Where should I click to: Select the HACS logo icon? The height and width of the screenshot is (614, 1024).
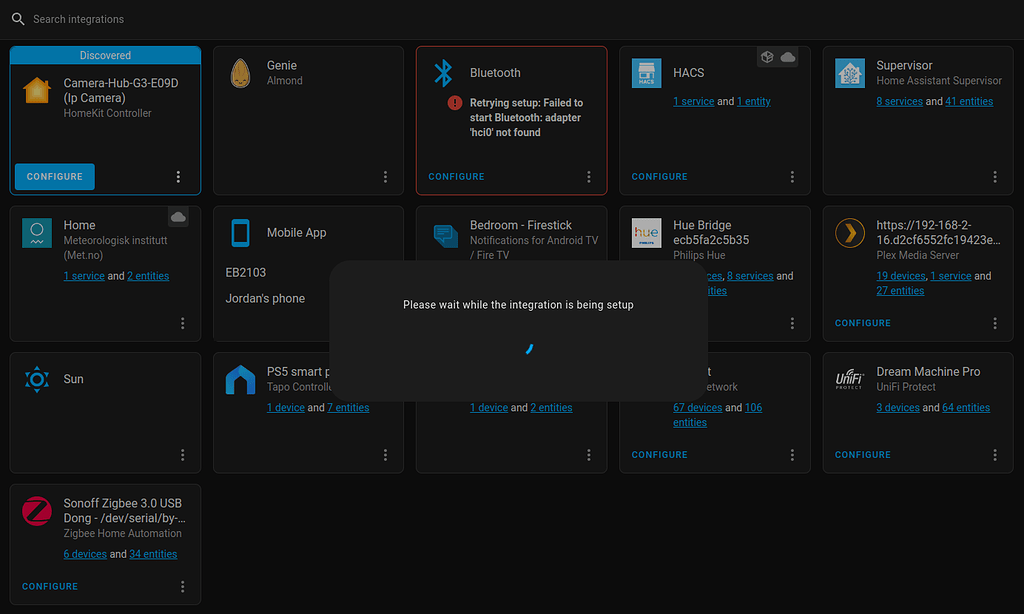click(645, 72)
